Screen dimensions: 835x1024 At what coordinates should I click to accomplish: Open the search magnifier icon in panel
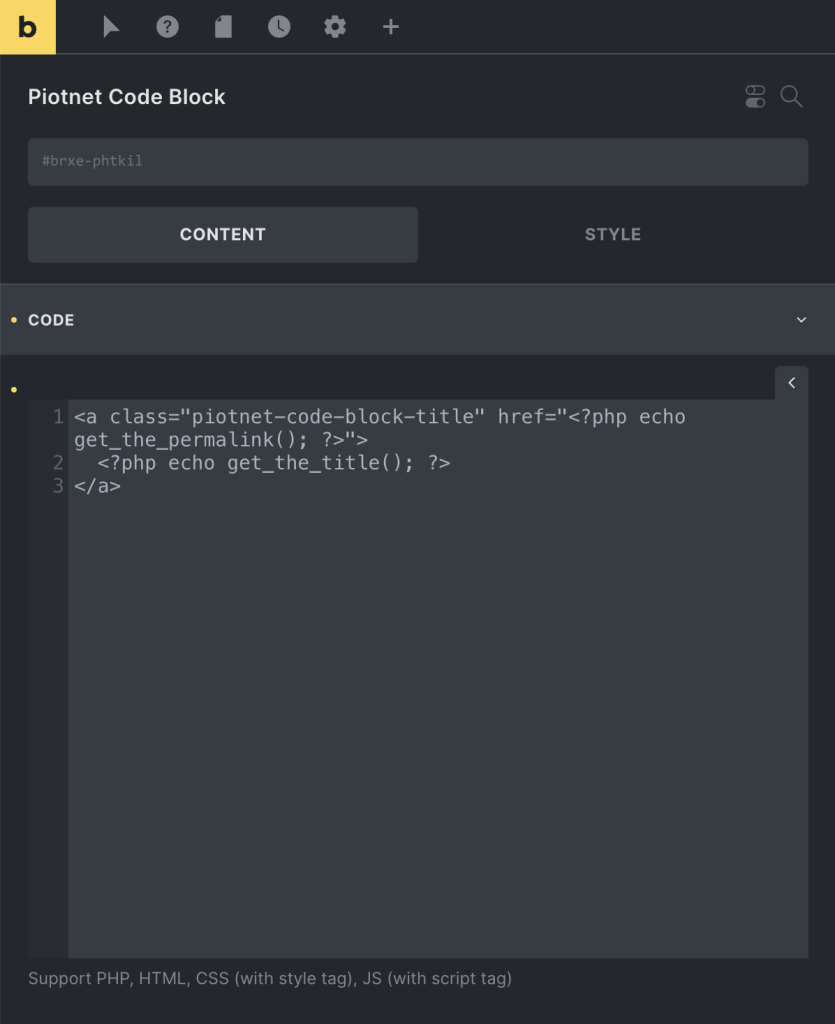coord(791,97)
